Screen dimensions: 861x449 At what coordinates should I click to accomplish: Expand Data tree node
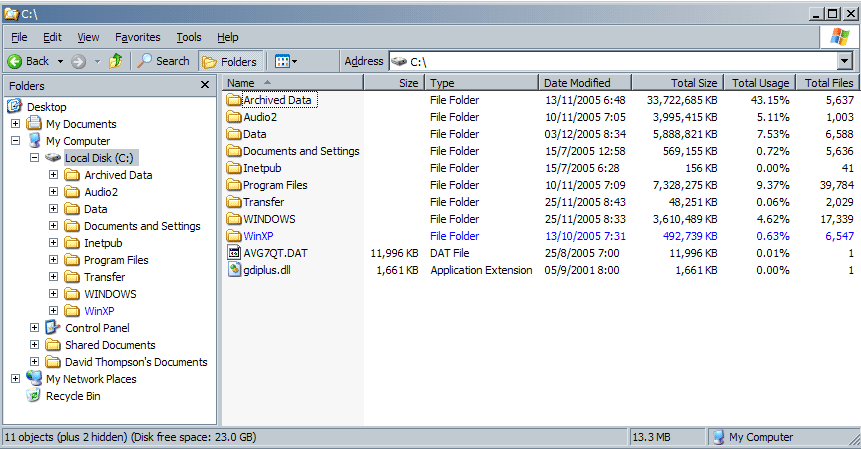coord(53,209)
